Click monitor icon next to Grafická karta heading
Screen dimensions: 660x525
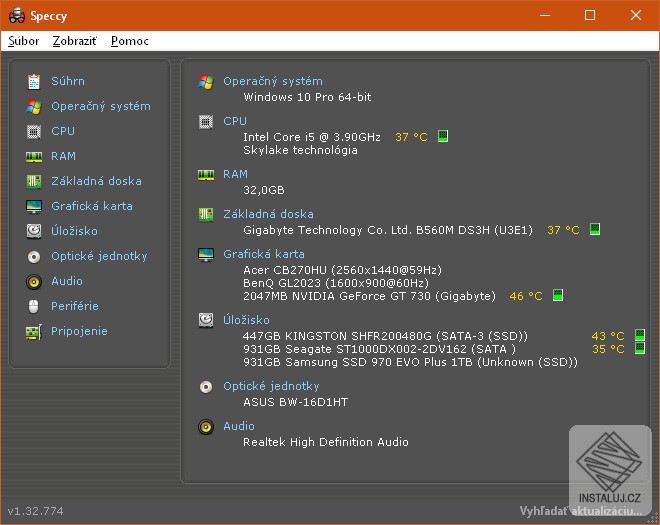pos(206,255)
